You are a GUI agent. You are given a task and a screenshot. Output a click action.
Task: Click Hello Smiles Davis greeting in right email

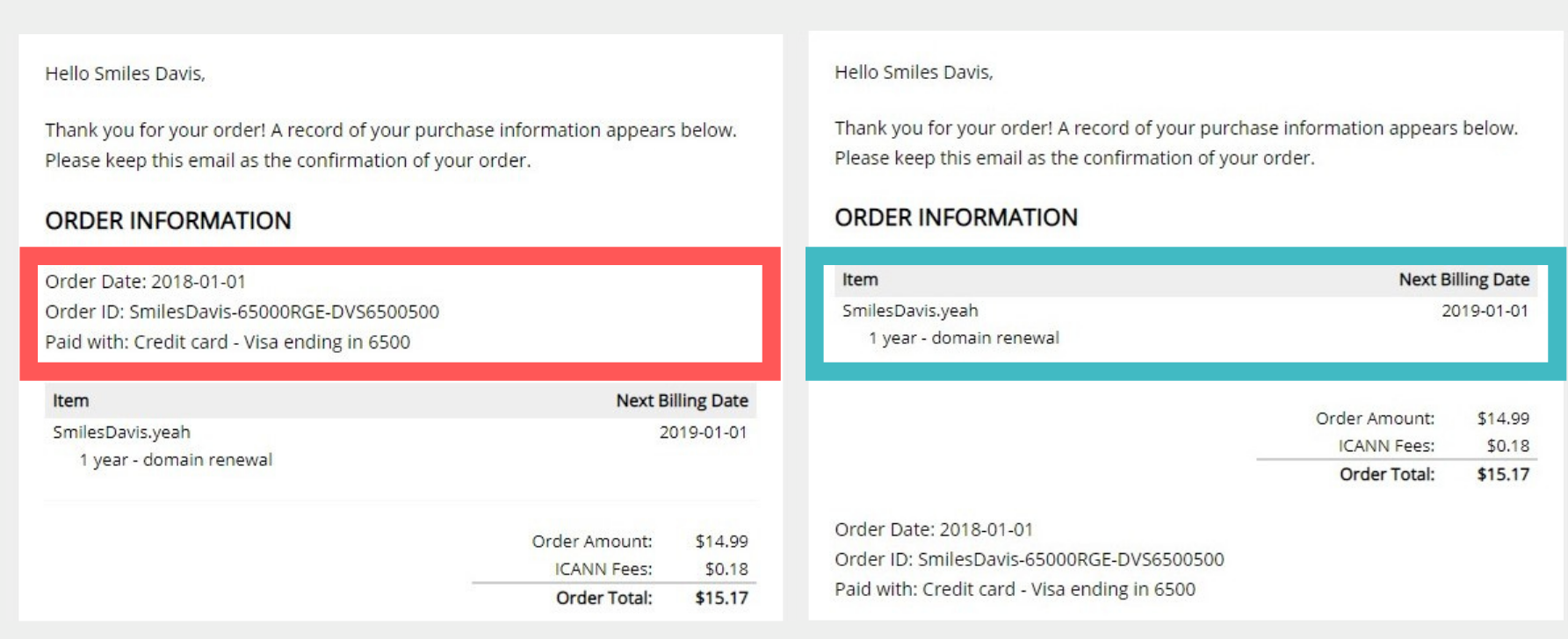(x=914, y=72)
